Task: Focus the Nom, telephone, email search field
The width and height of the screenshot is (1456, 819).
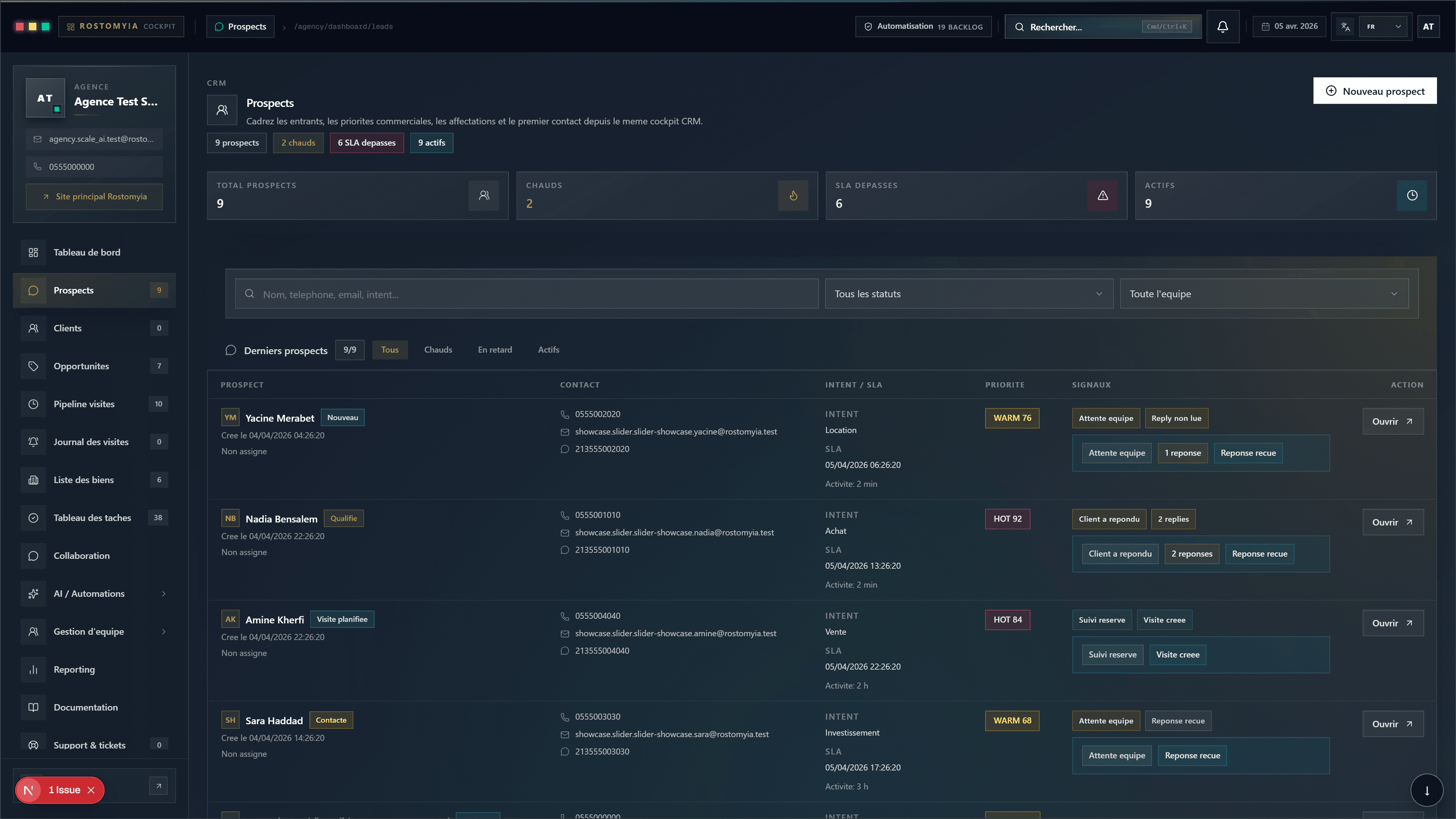Action: point(526,294)
